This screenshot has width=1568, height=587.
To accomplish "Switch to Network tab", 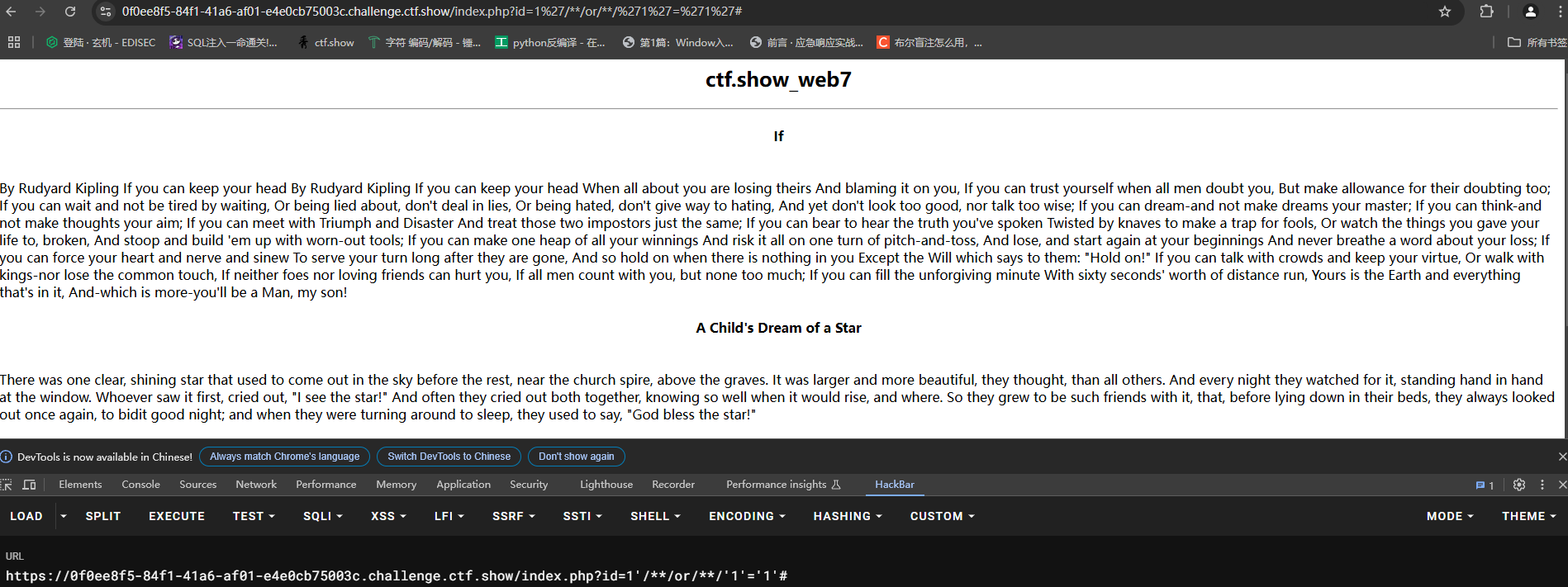I will [256, 485].
